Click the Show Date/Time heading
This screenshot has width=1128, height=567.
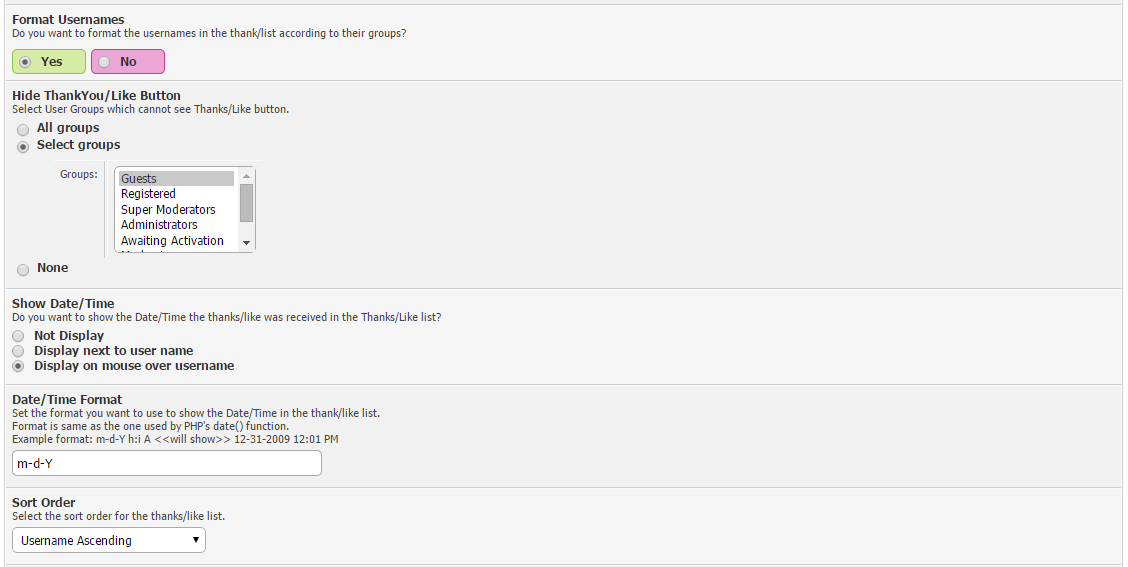point(63,304)
